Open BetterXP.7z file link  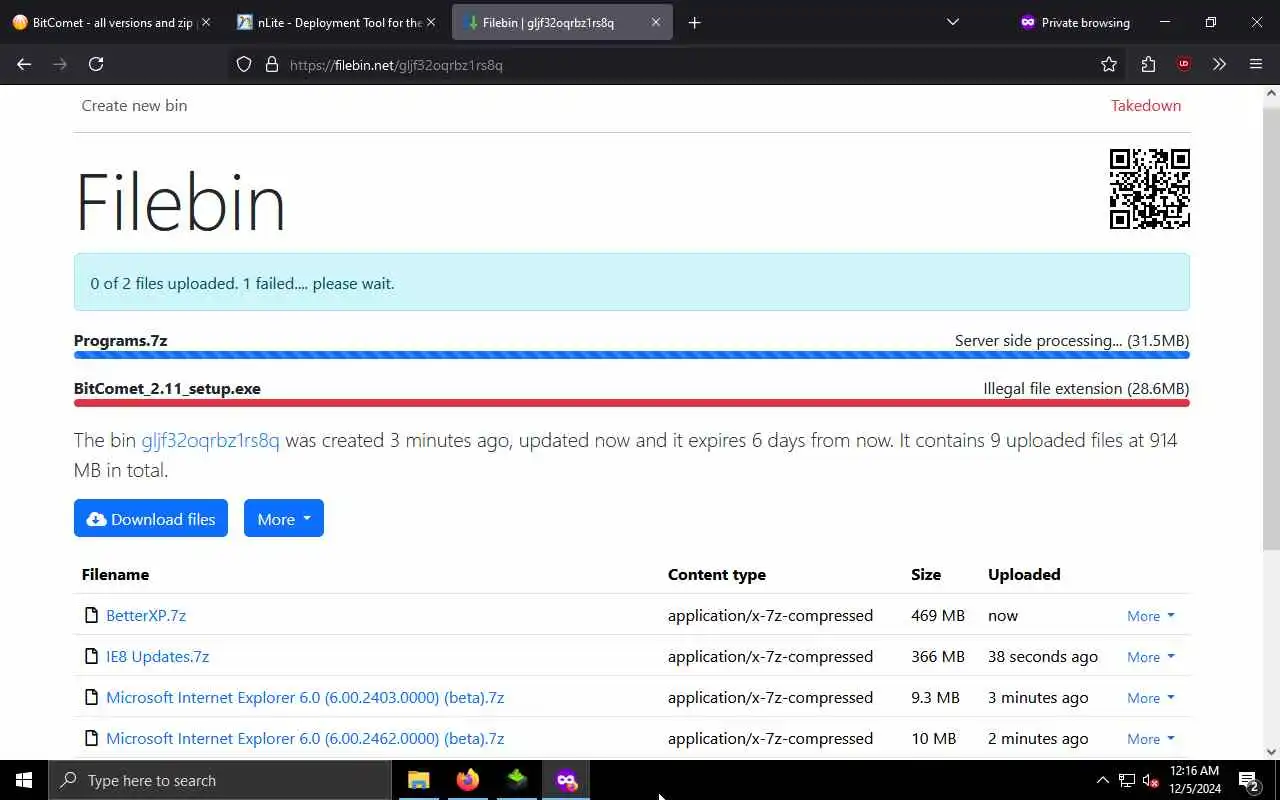[x=146, y=615]
